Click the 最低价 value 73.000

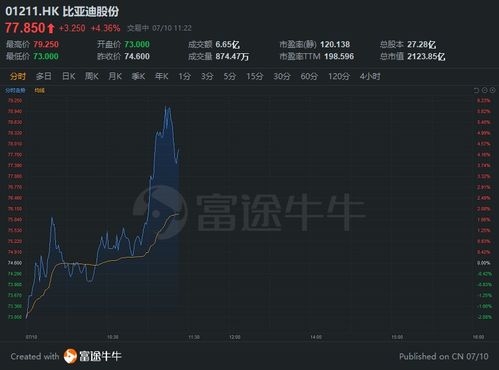click(46, 56)
